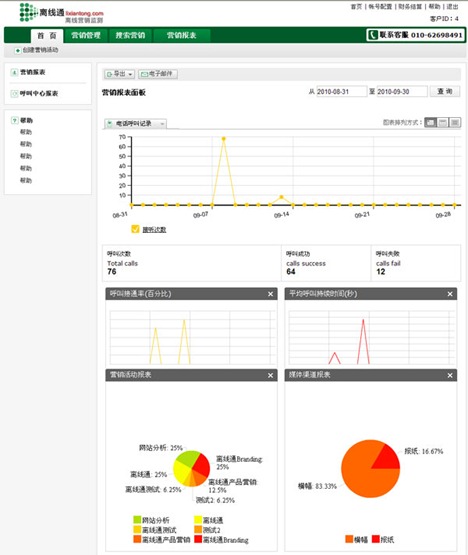This screenshot has height=555, width=468.
Task: Select the third chart layout icon
Action: tap(455, 122)
